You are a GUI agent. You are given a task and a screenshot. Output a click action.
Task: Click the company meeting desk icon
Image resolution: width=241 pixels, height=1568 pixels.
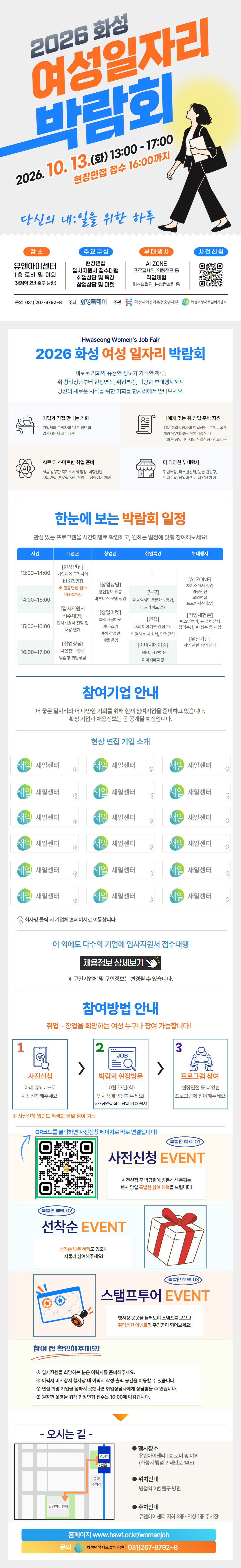click(x=25, y=424)
